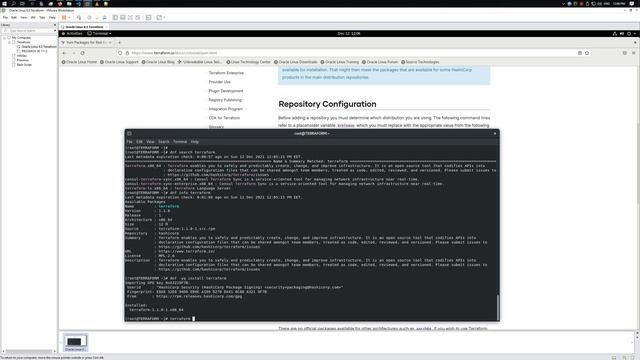Click the GNOME clock Dec 12 12:06
This screenshot has height=360, width=640.
(x=349, y=33)
